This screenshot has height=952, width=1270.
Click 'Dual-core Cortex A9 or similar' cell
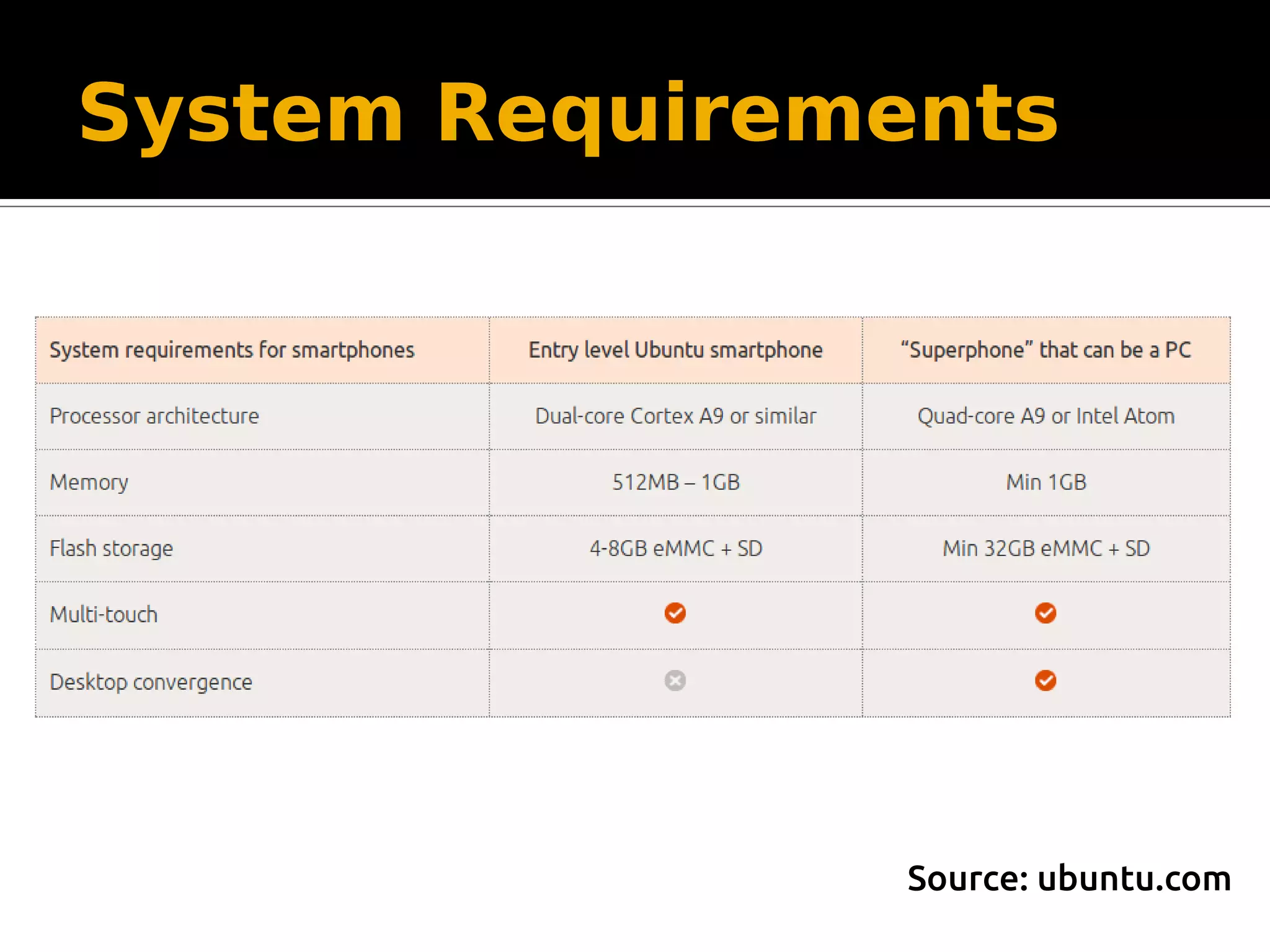675,416
